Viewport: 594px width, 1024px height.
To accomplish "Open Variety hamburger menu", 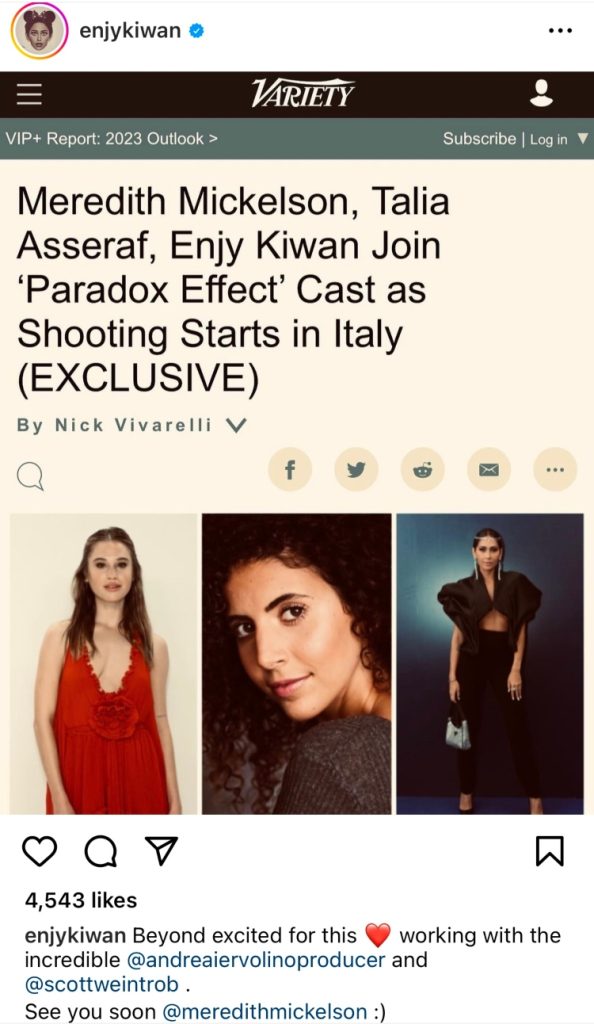I will 29,94.
